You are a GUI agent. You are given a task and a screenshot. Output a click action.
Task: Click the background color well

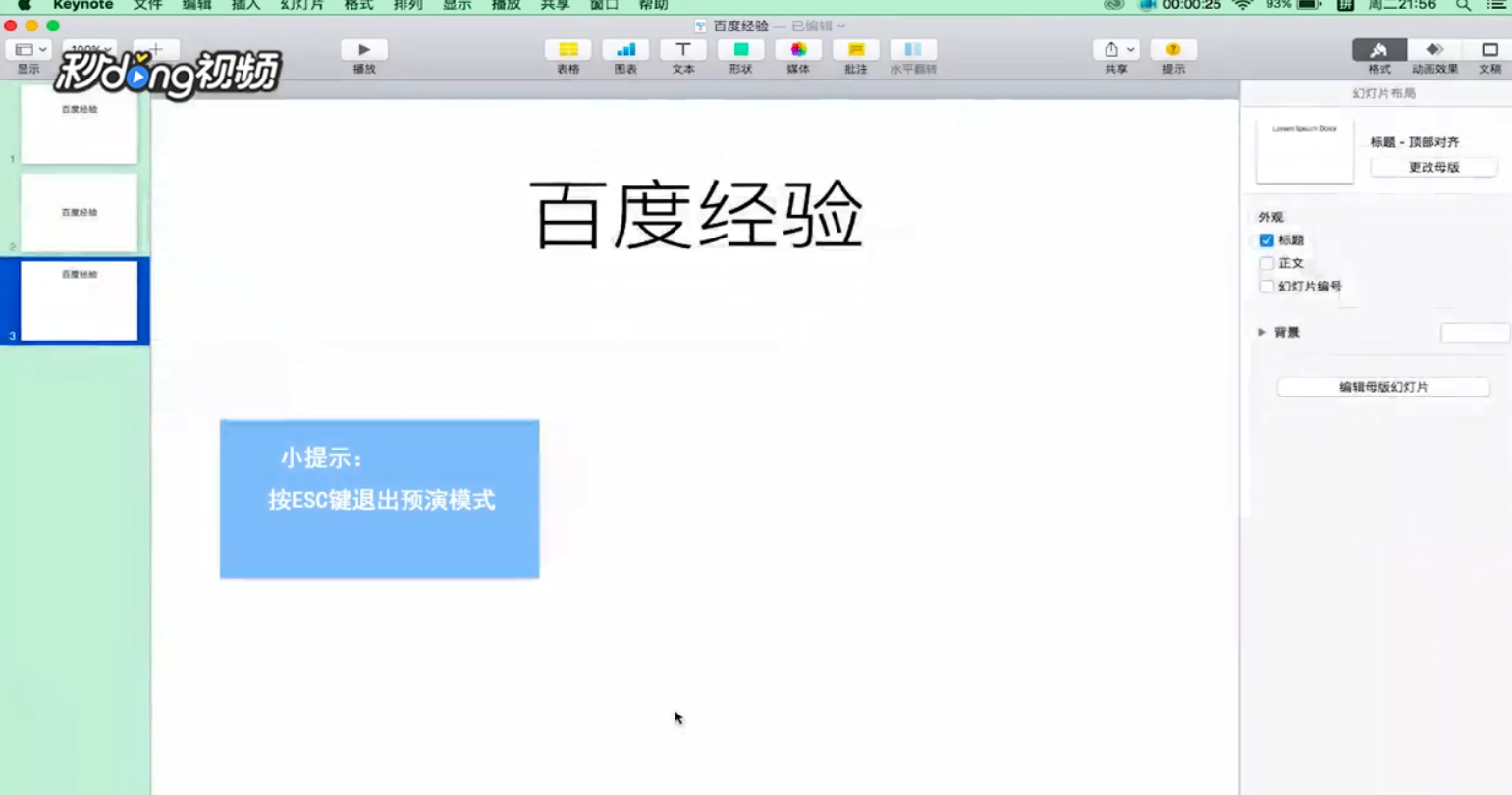pos(1475,334)
